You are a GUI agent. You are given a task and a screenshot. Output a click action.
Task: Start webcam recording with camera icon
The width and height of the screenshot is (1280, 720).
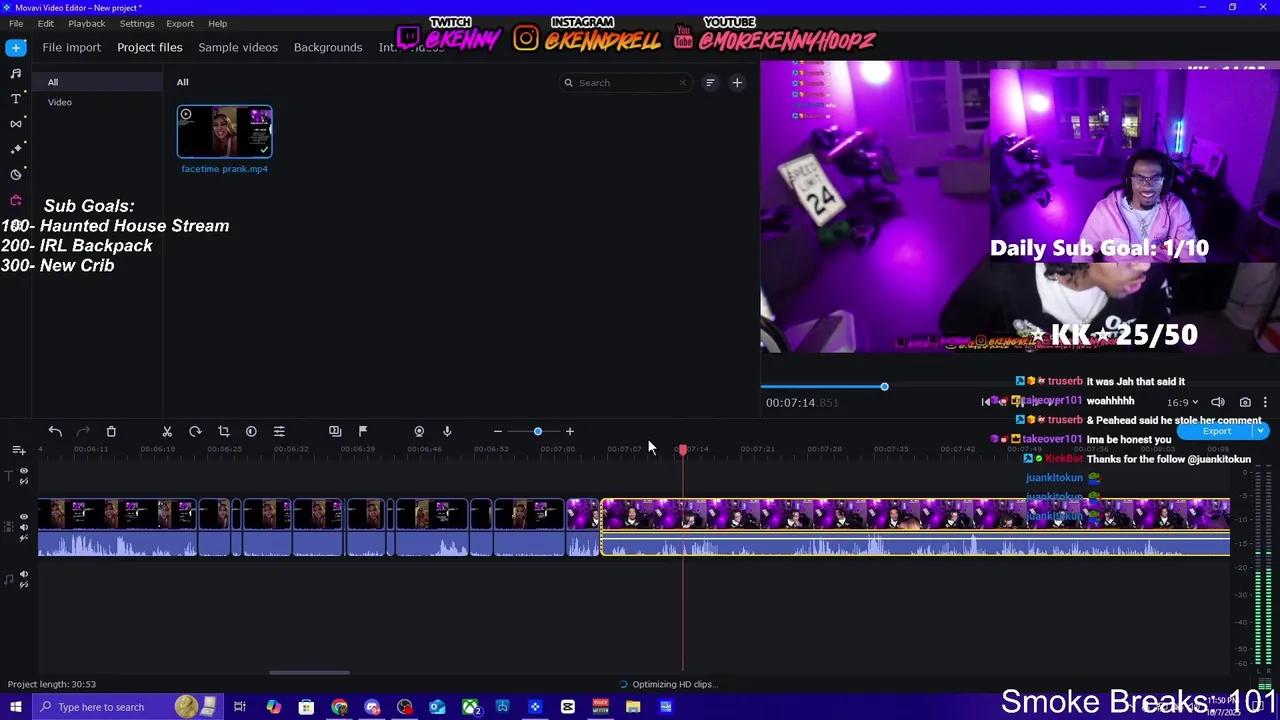(x=419, y=431)
